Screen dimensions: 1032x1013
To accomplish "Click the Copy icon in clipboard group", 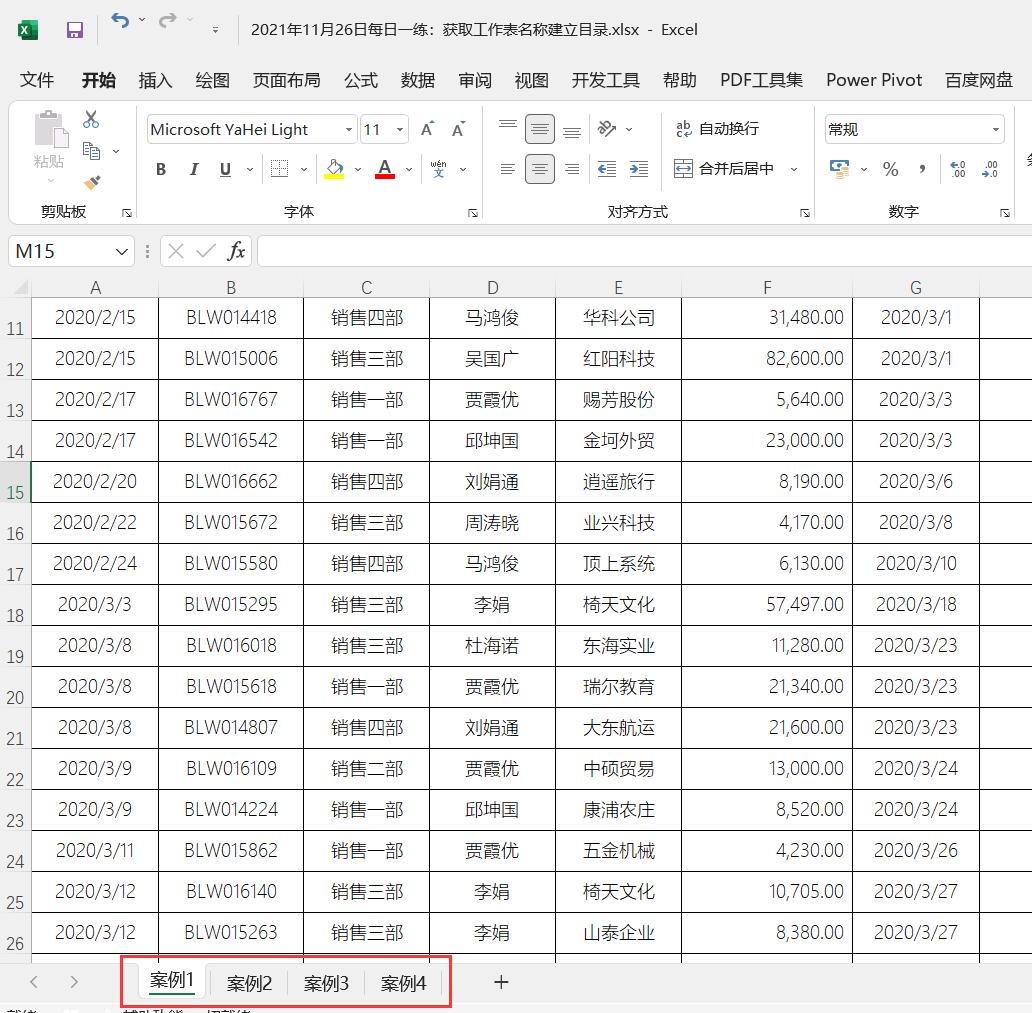I will pyautogui.click(x=91, y=151).
